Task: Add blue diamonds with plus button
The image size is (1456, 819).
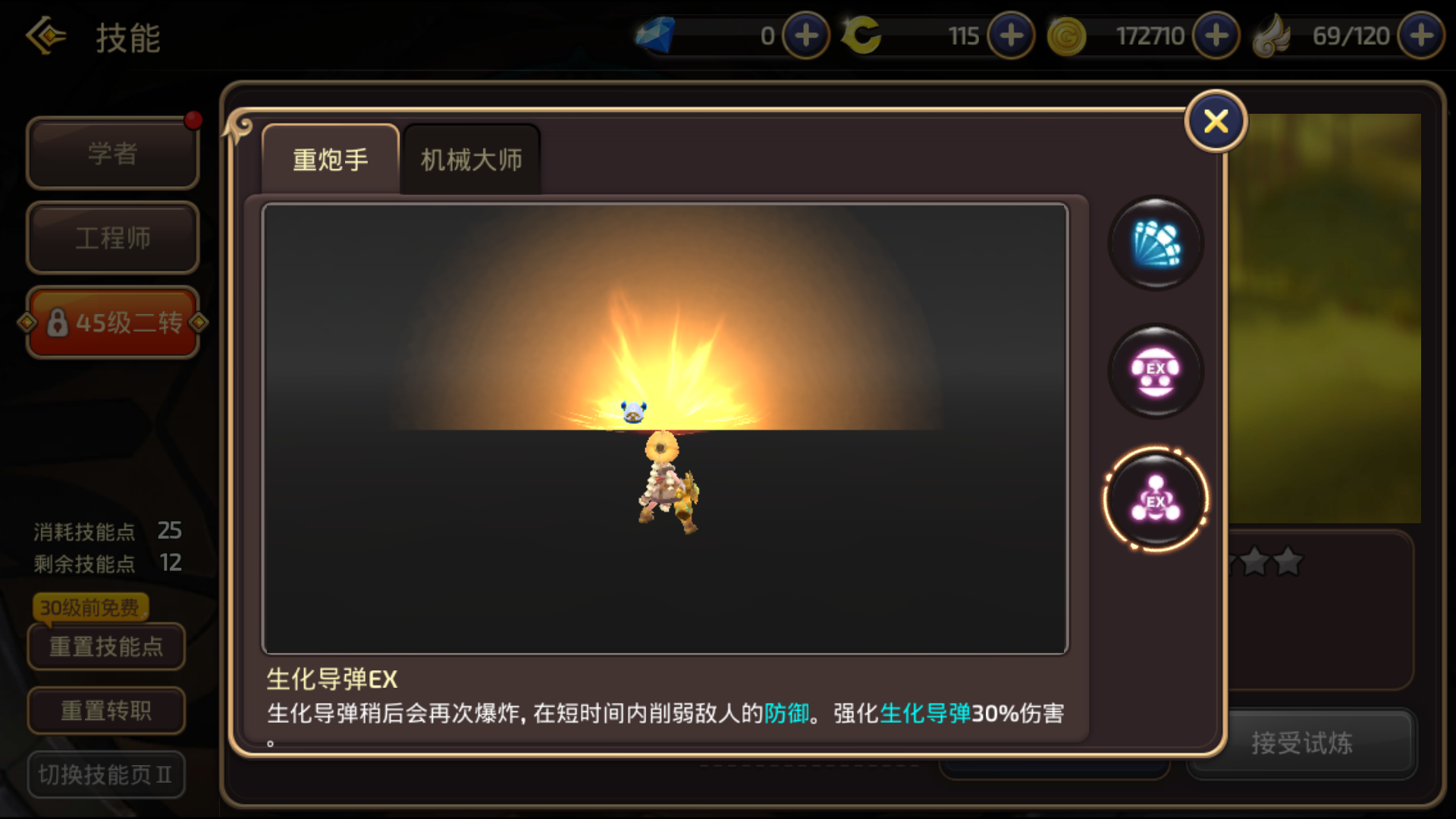Action: [805, 35]
